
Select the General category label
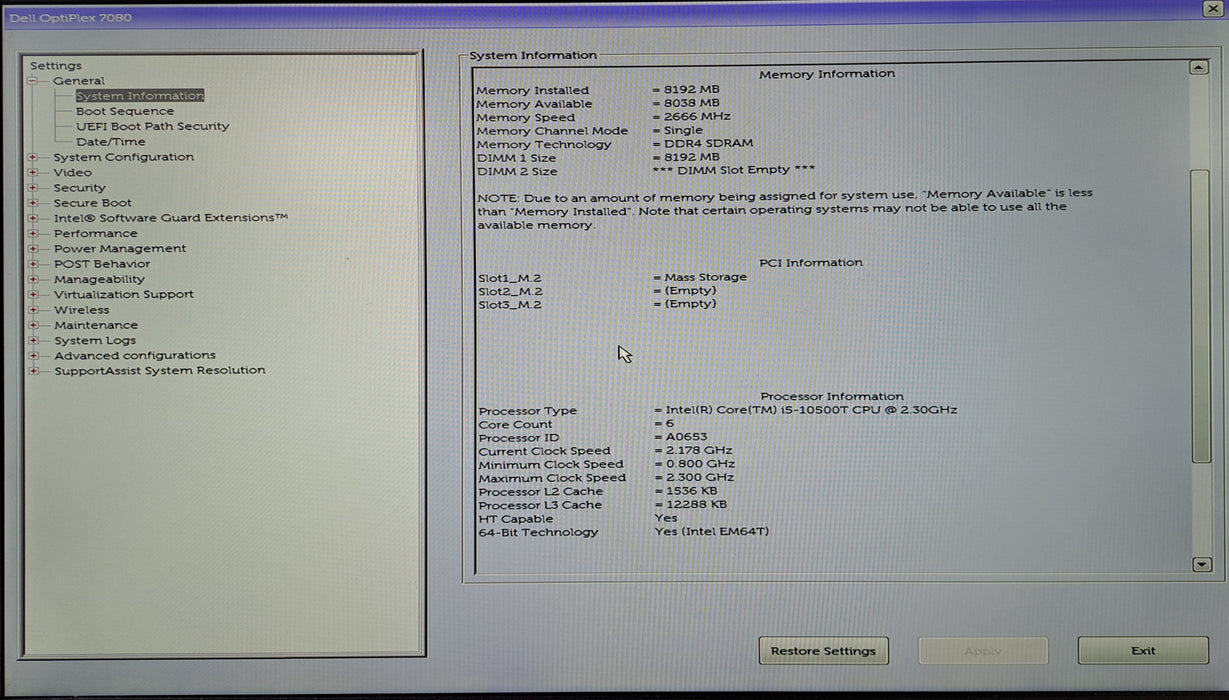pyautogui.click(x=79, y=81)
